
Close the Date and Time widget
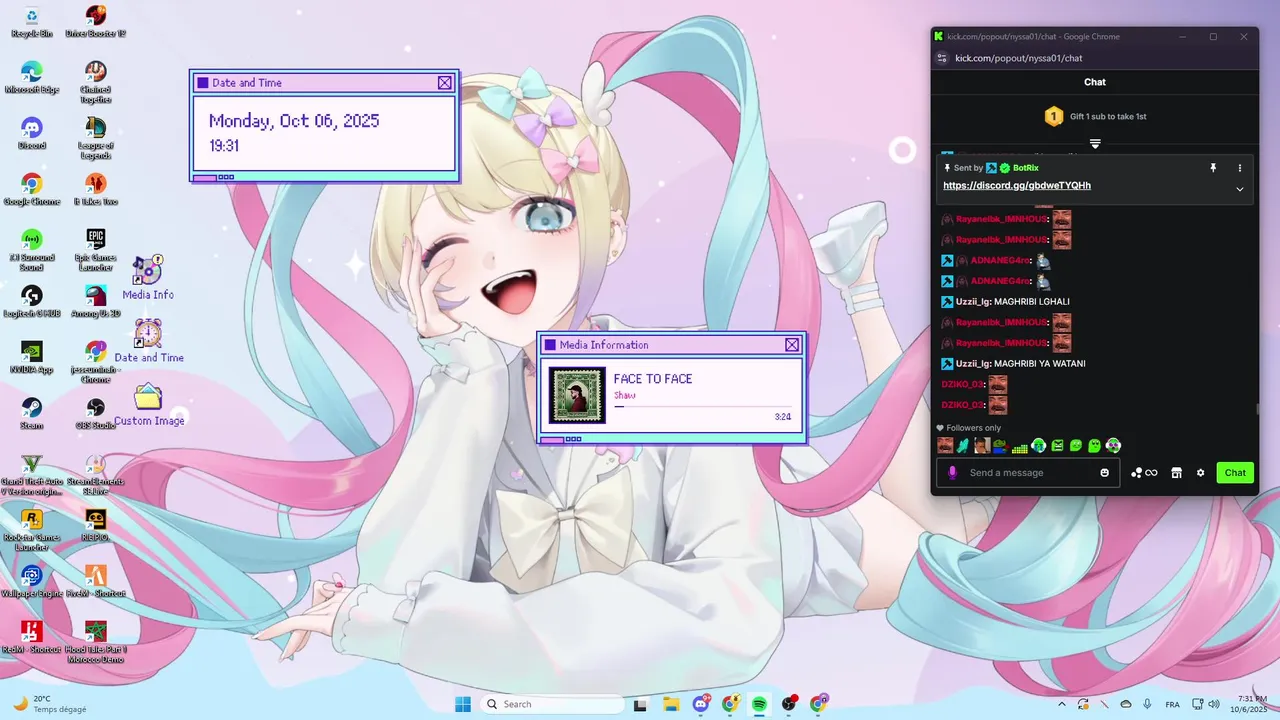coord(444,83)
